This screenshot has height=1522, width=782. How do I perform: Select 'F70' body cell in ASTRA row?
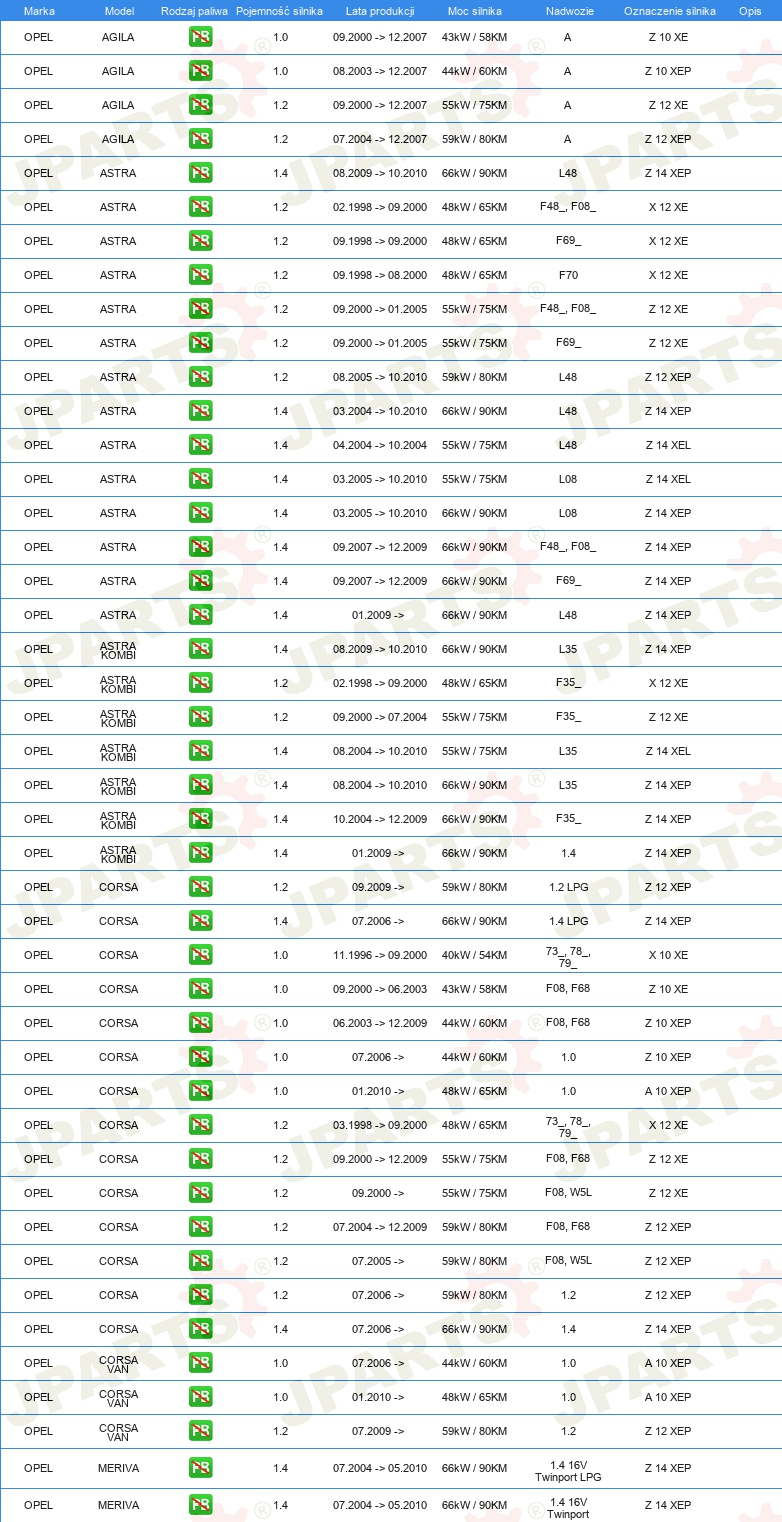pyautogui.click(x=568, y=275)
